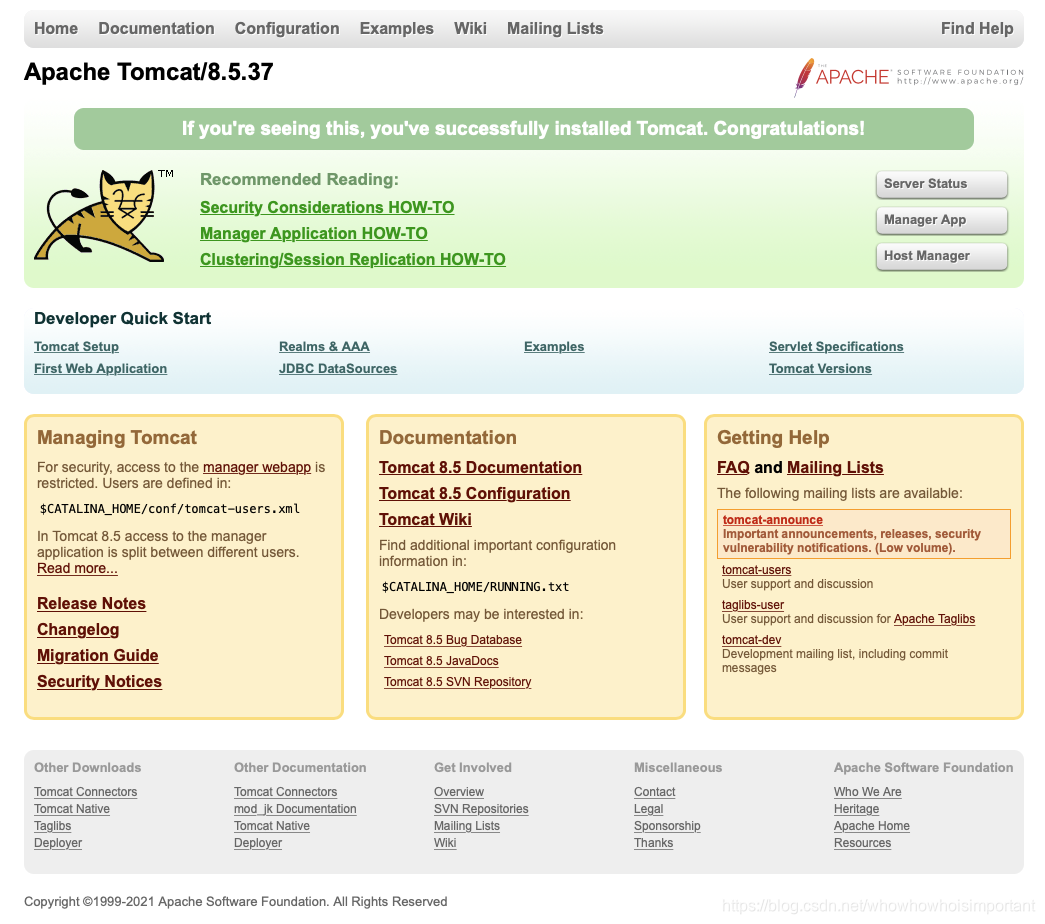Select the Documentation menu item

point(156,28)
